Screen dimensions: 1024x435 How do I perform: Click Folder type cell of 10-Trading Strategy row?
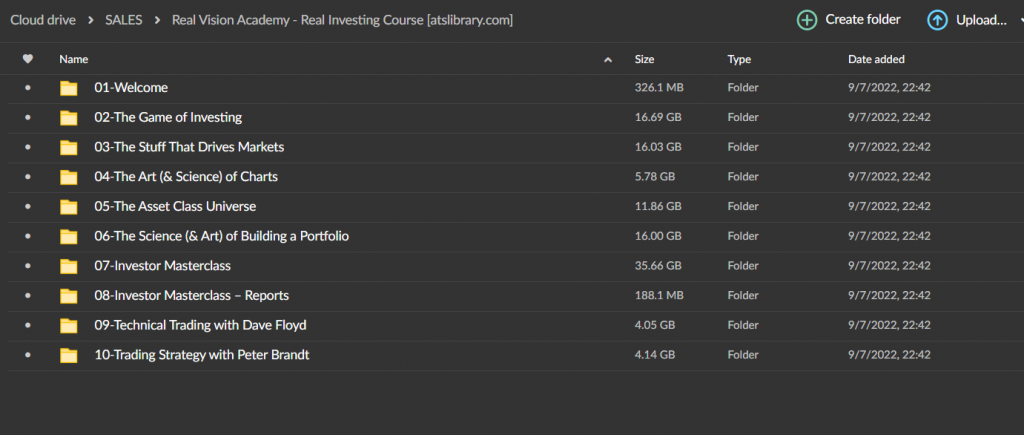click(743, 355)
